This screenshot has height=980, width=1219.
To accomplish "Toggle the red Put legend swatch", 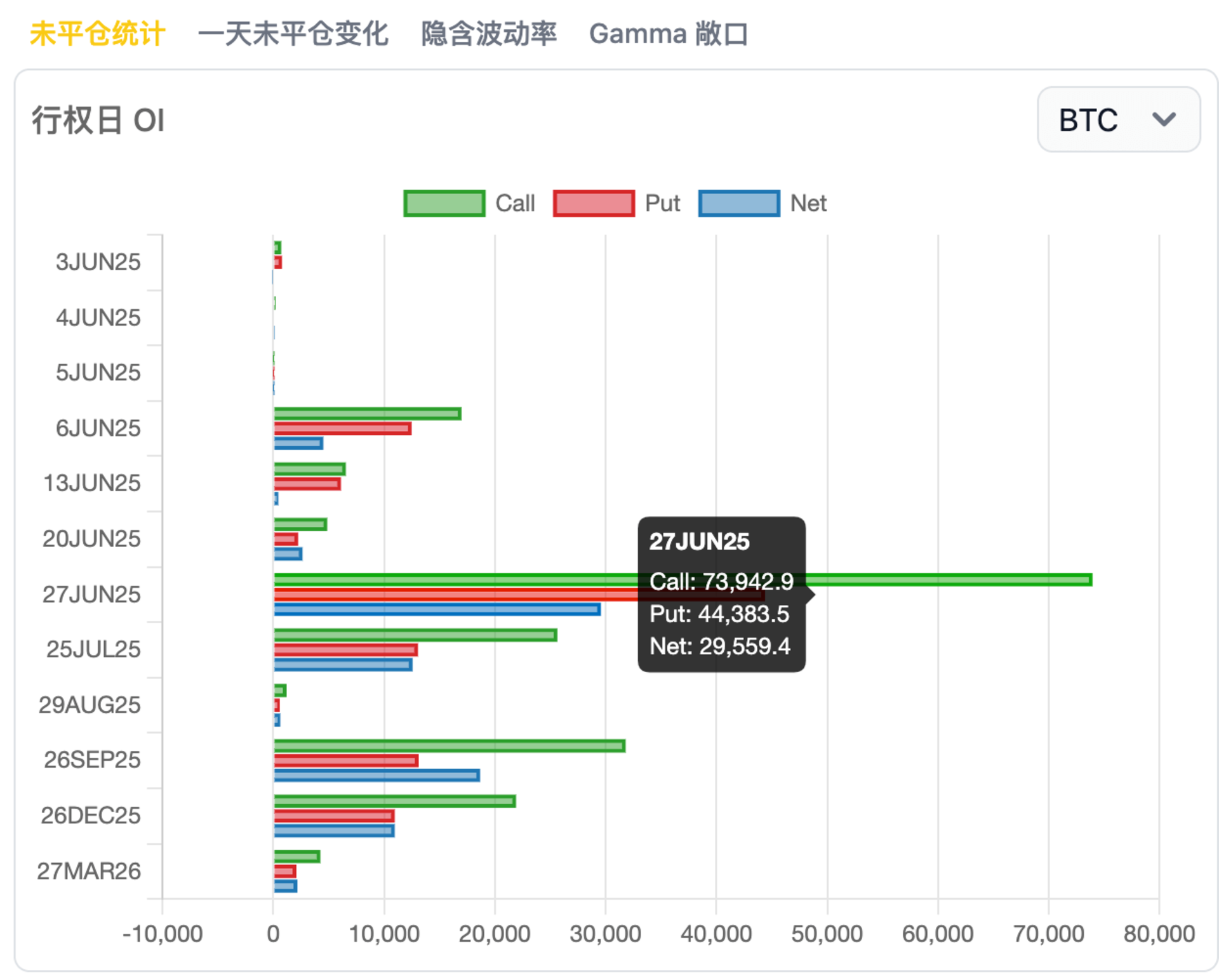I will coord(594,204).
